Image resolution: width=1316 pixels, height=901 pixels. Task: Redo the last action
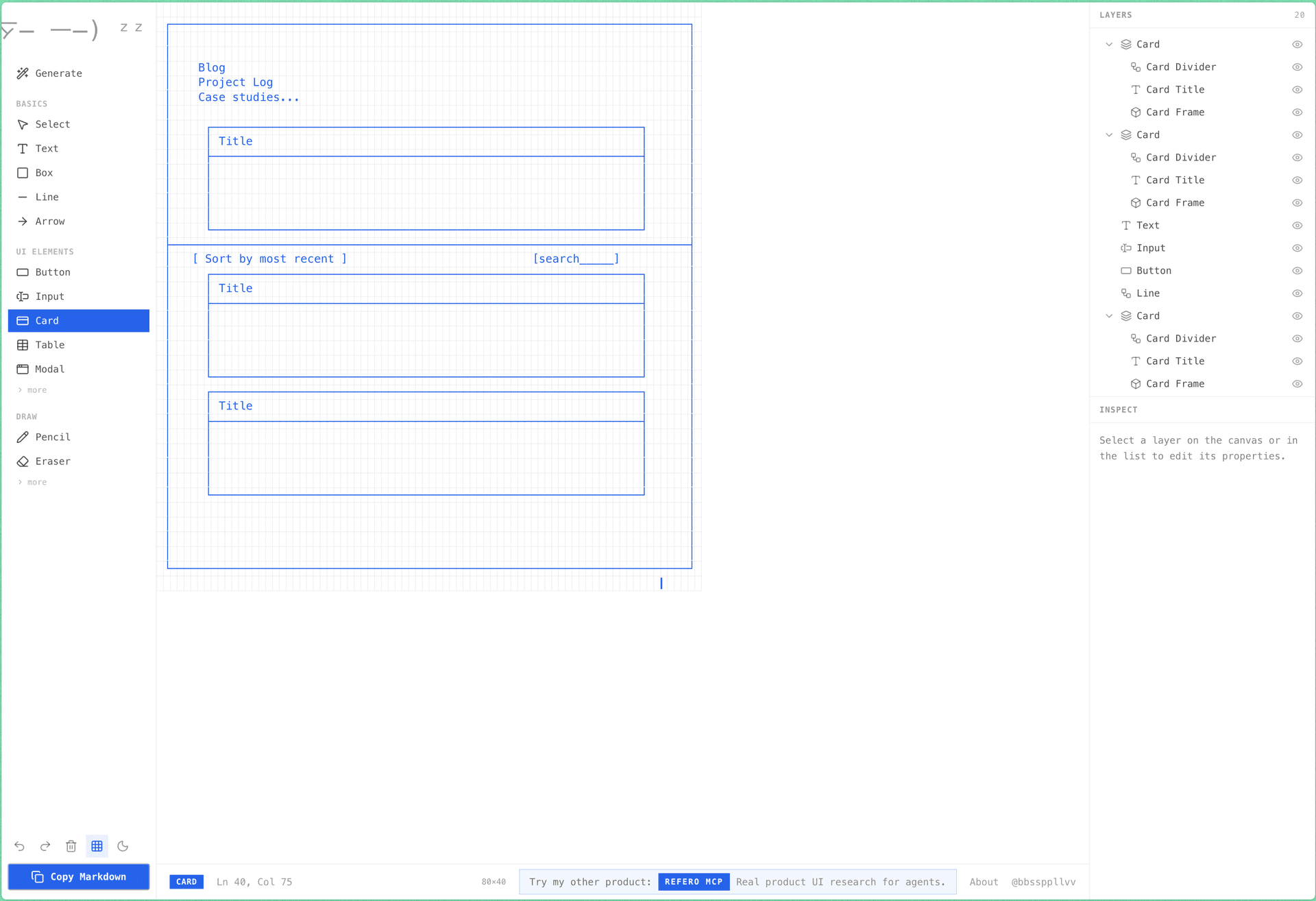pyautogui.click(x=45, y=846)
